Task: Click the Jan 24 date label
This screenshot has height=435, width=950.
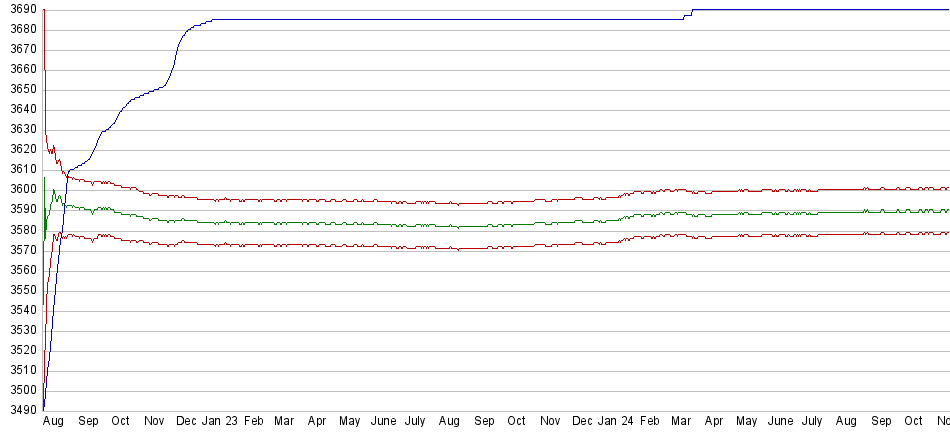Action: click(x=615, y=423)
